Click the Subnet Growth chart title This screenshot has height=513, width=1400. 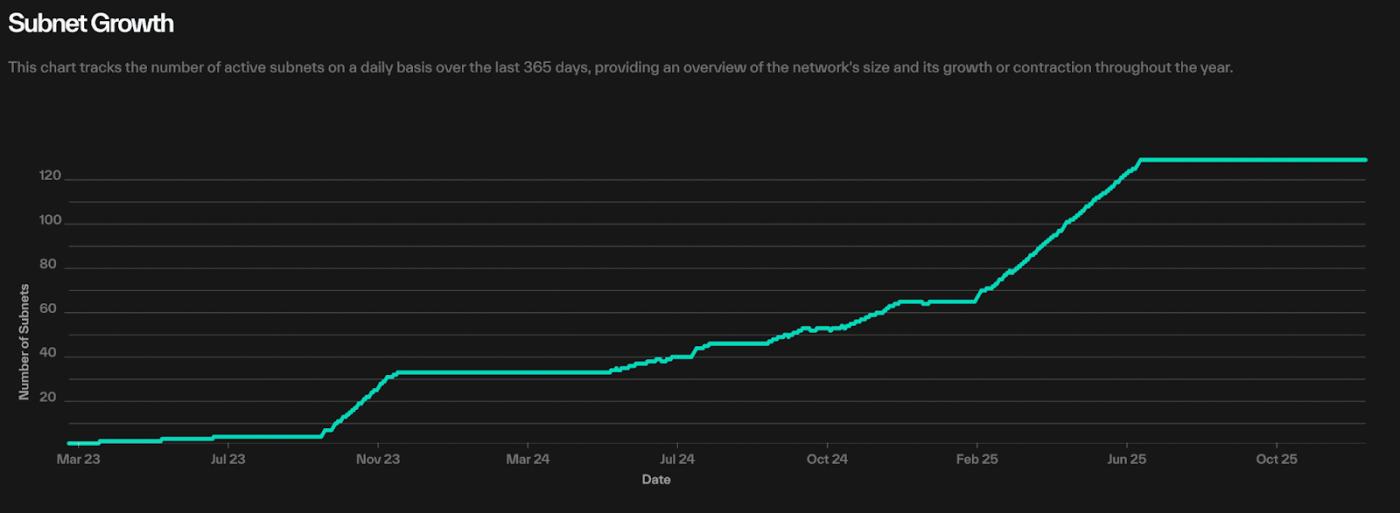click(x=91, y=23)
